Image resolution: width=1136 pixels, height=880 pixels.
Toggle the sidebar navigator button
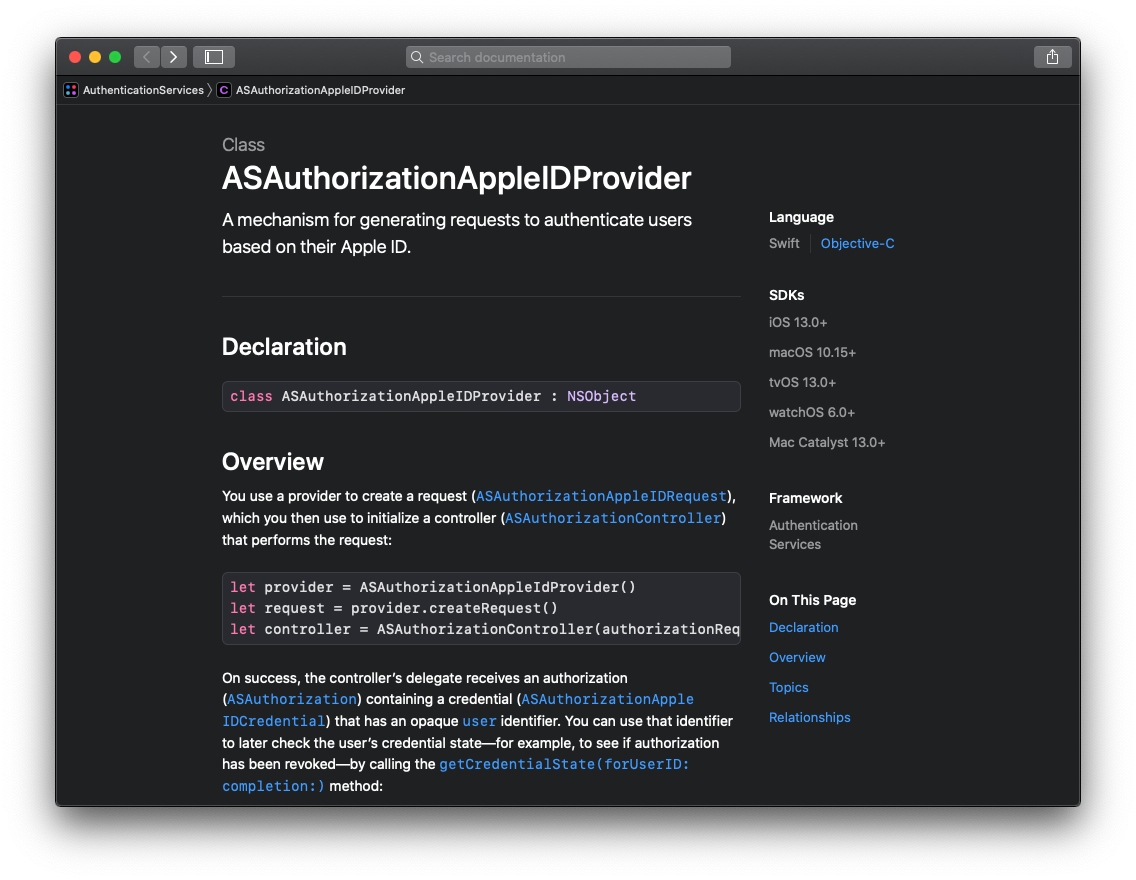point(214,56)
